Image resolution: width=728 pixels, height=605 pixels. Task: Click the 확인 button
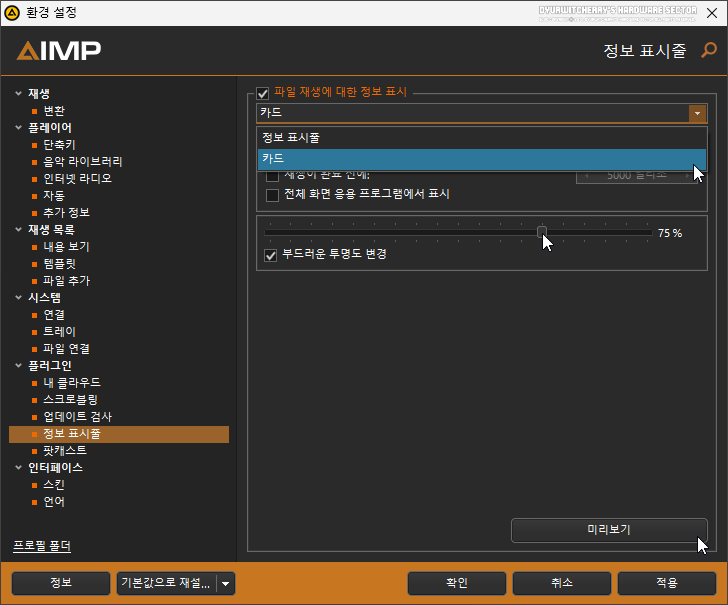(457, 583)
